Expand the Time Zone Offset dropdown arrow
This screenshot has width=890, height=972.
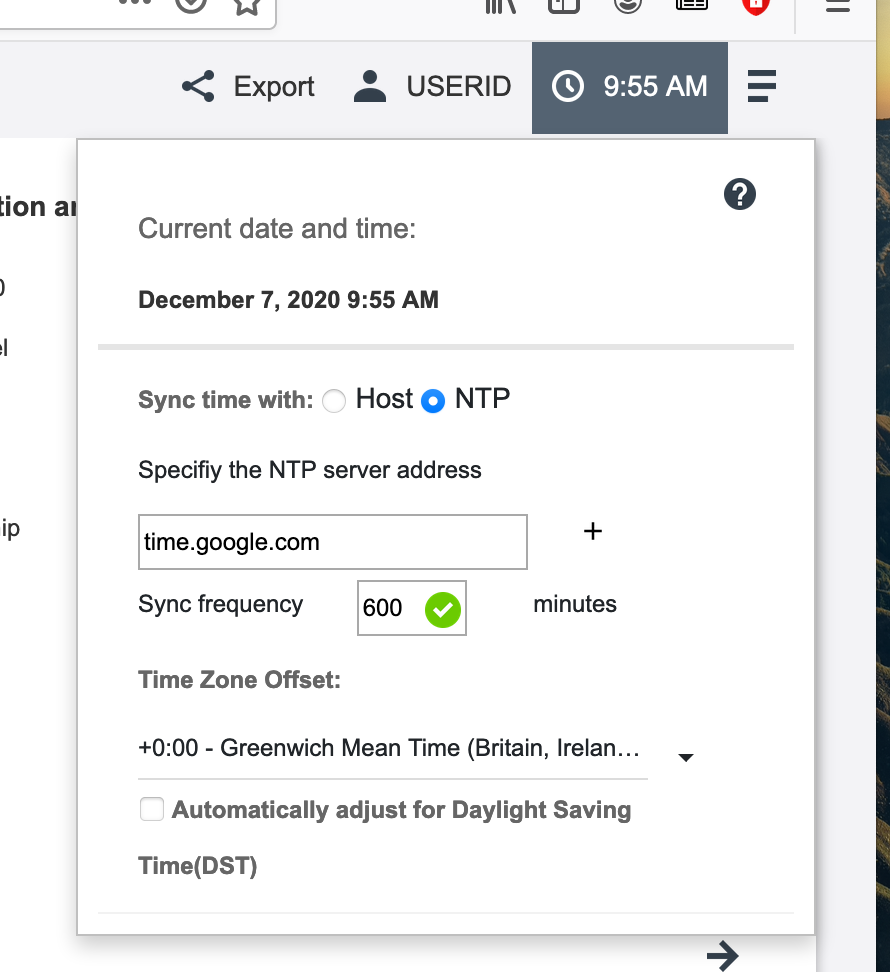pos(685,758)
